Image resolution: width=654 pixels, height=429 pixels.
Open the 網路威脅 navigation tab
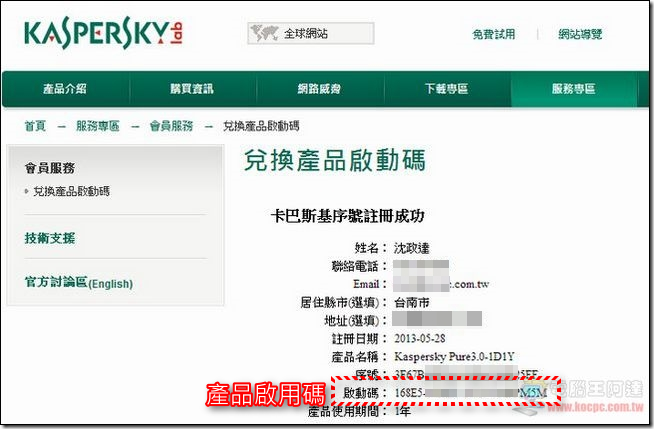[x=320, y=89]
